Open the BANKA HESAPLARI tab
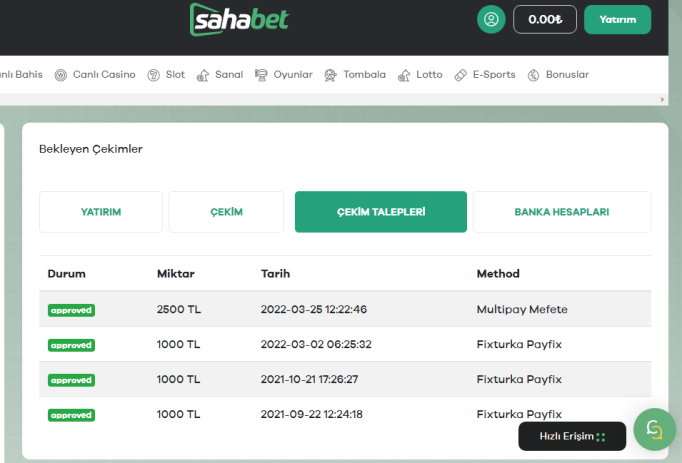 (x=561, y=212)
